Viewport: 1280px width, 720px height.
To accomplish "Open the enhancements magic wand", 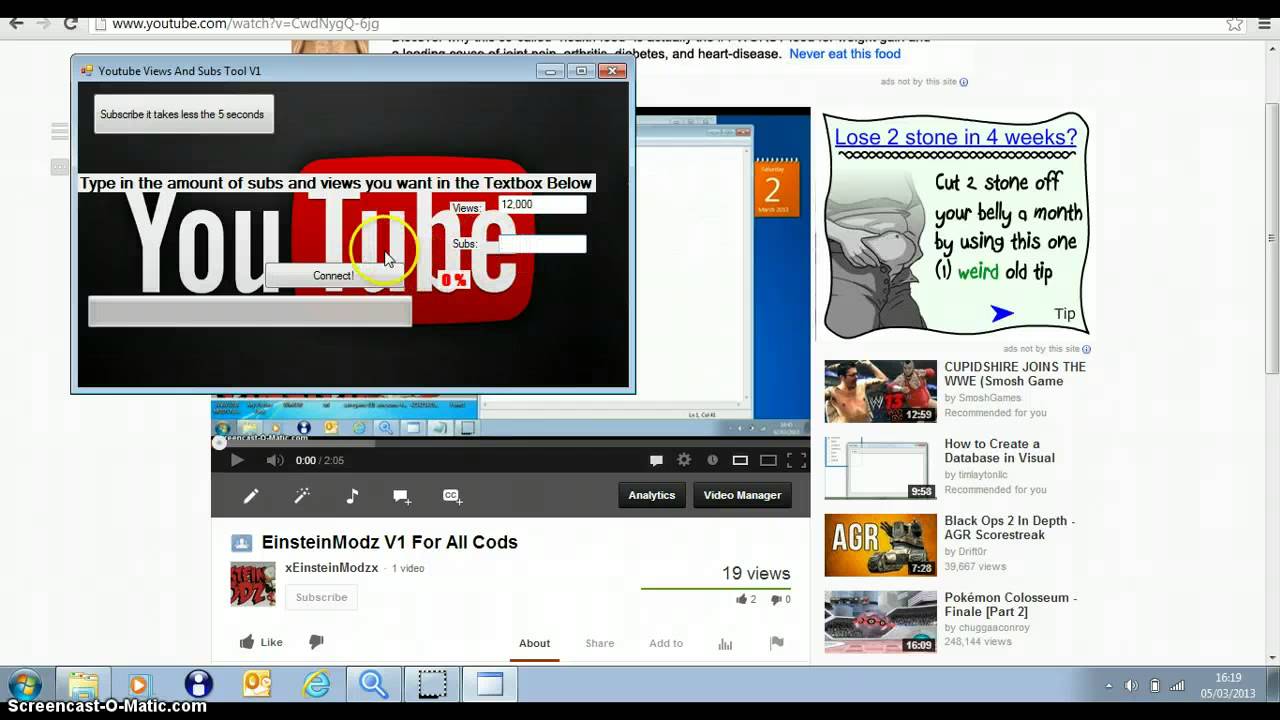I will [x=301, y=496].
